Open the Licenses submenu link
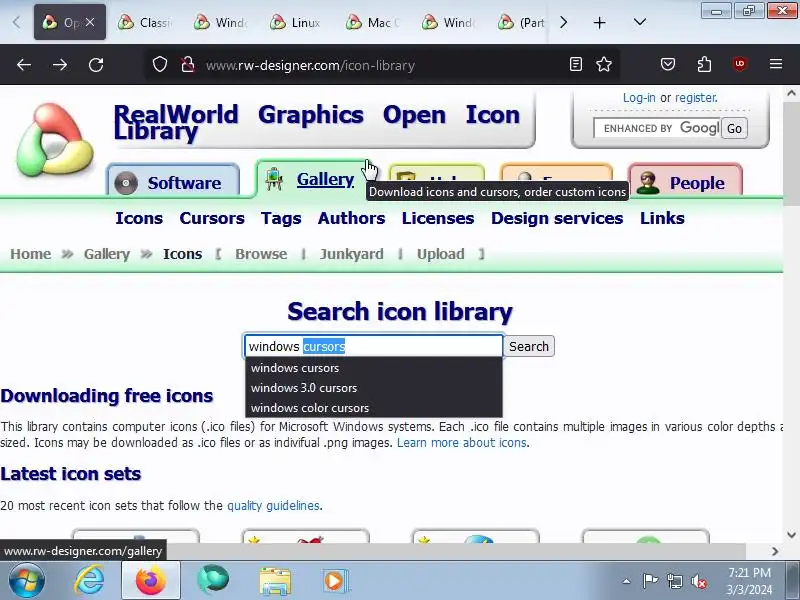The height and width of the screenshot is (600, 800). pyautogui.click(x=438, y=218)
